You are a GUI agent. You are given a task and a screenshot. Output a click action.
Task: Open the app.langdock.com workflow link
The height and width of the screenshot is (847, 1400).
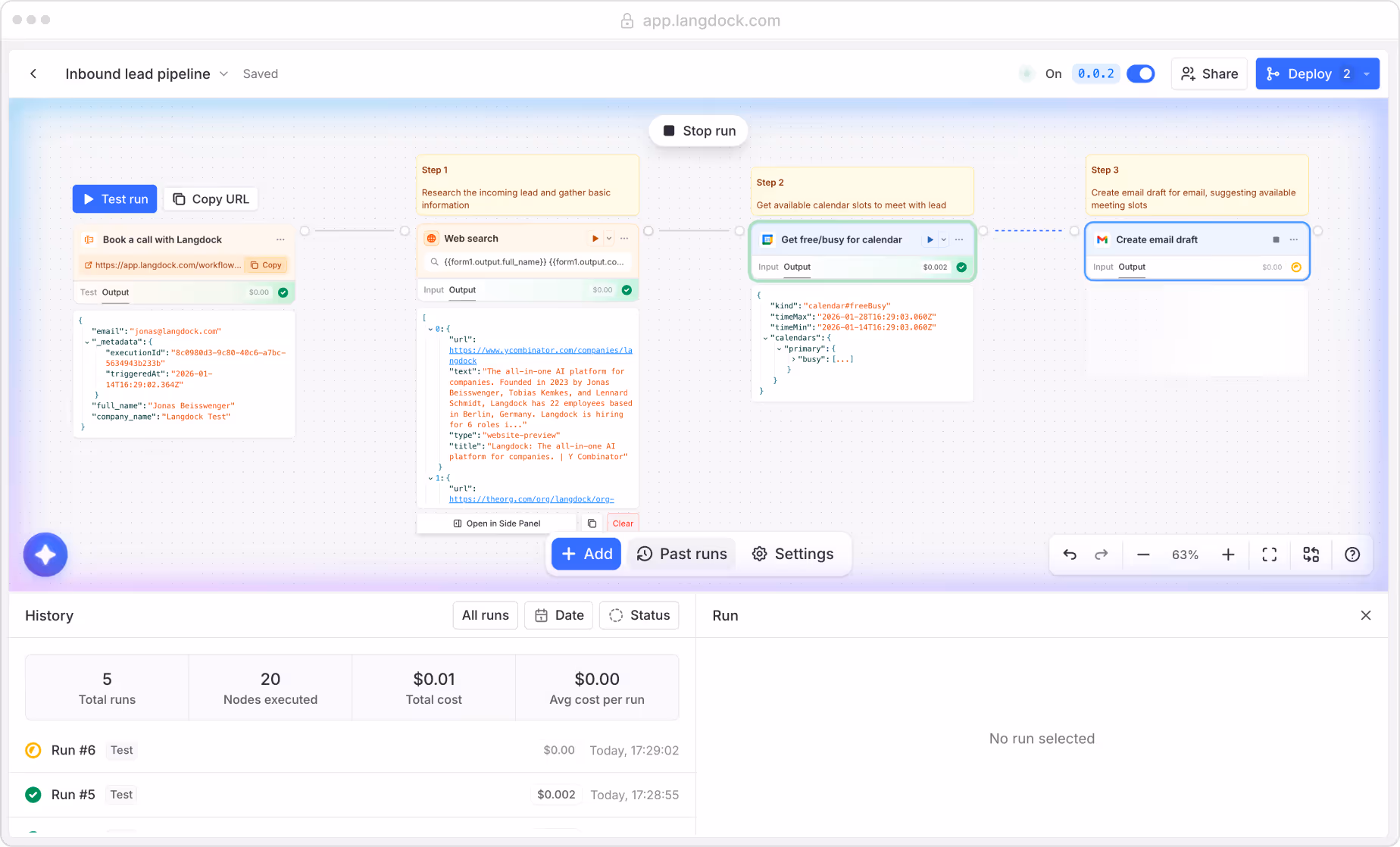[163, 265]
